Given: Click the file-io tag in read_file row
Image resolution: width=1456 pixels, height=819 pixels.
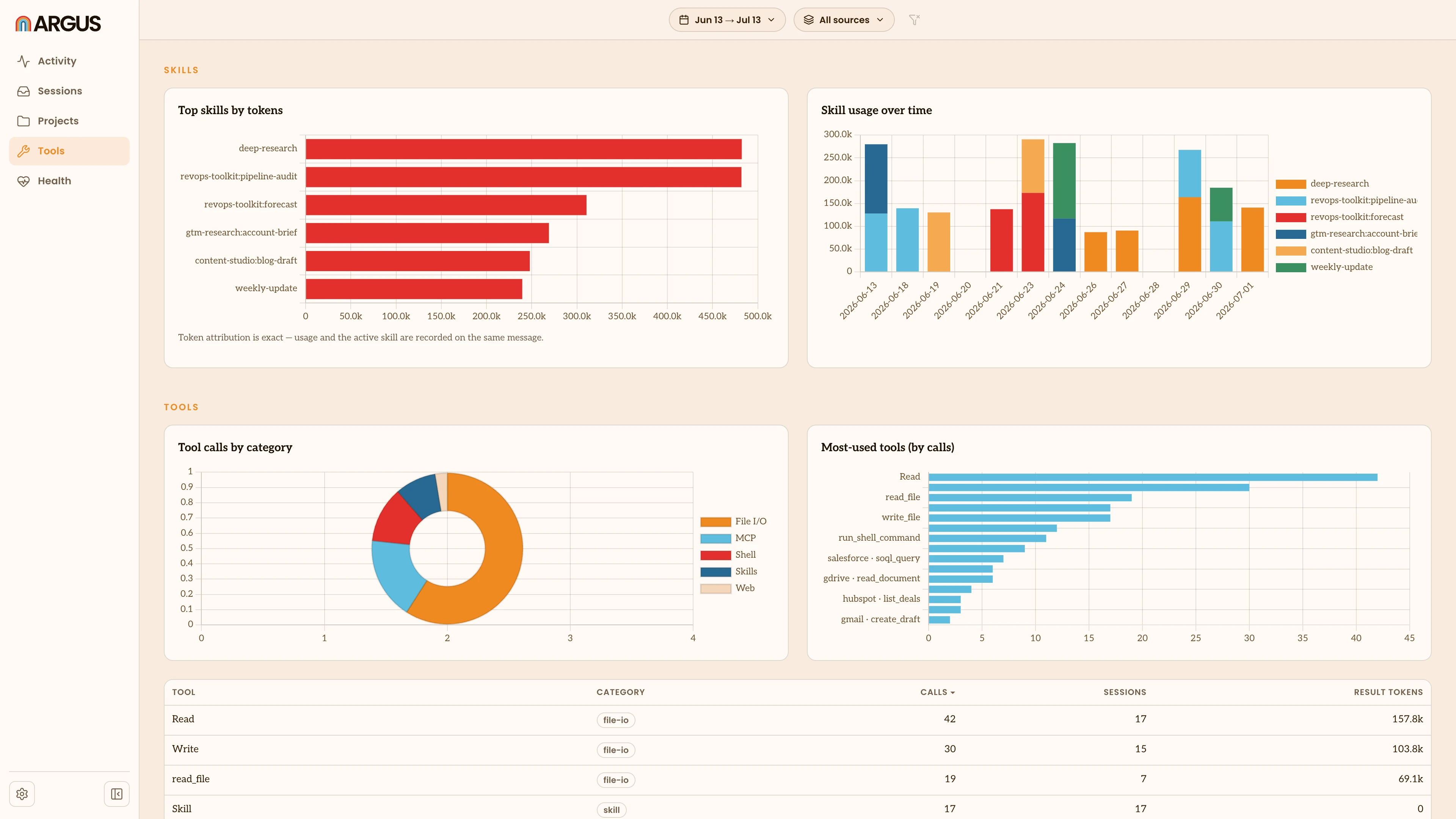Looking at the screenshot, I should (x=615, y=780).
